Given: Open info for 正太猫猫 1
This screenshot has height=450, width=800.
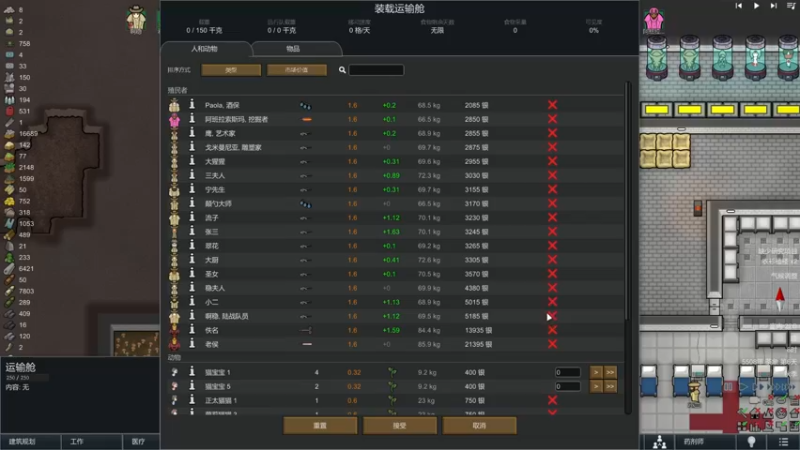Looking at the screenshot, I should tap(192, 400).
